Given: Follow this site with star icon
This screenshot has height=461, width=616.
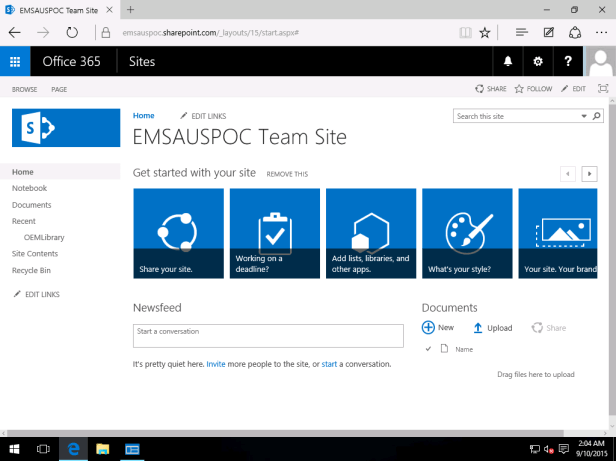Looking at the screenshot, I should click(x=520, y=89).
